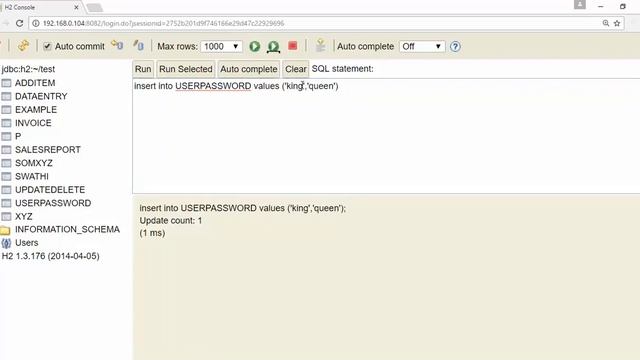
Task: Click the bookmark star icon
Action: coord(617,23)
